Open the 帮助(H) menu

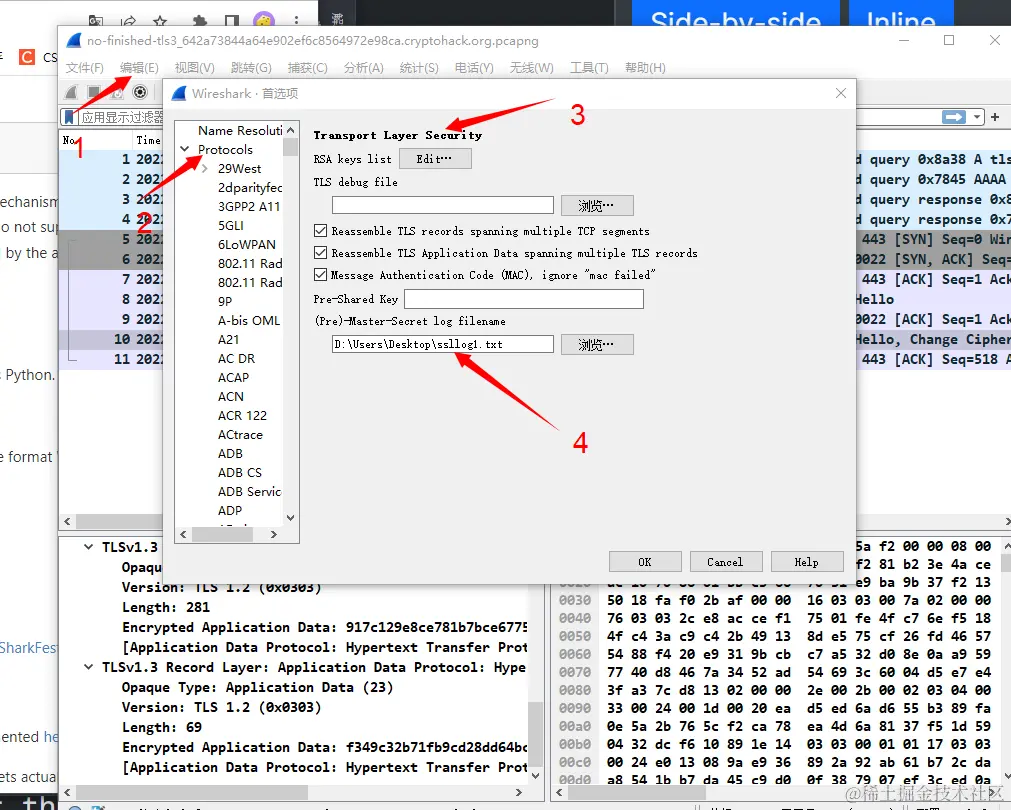(x=645, y=68)
